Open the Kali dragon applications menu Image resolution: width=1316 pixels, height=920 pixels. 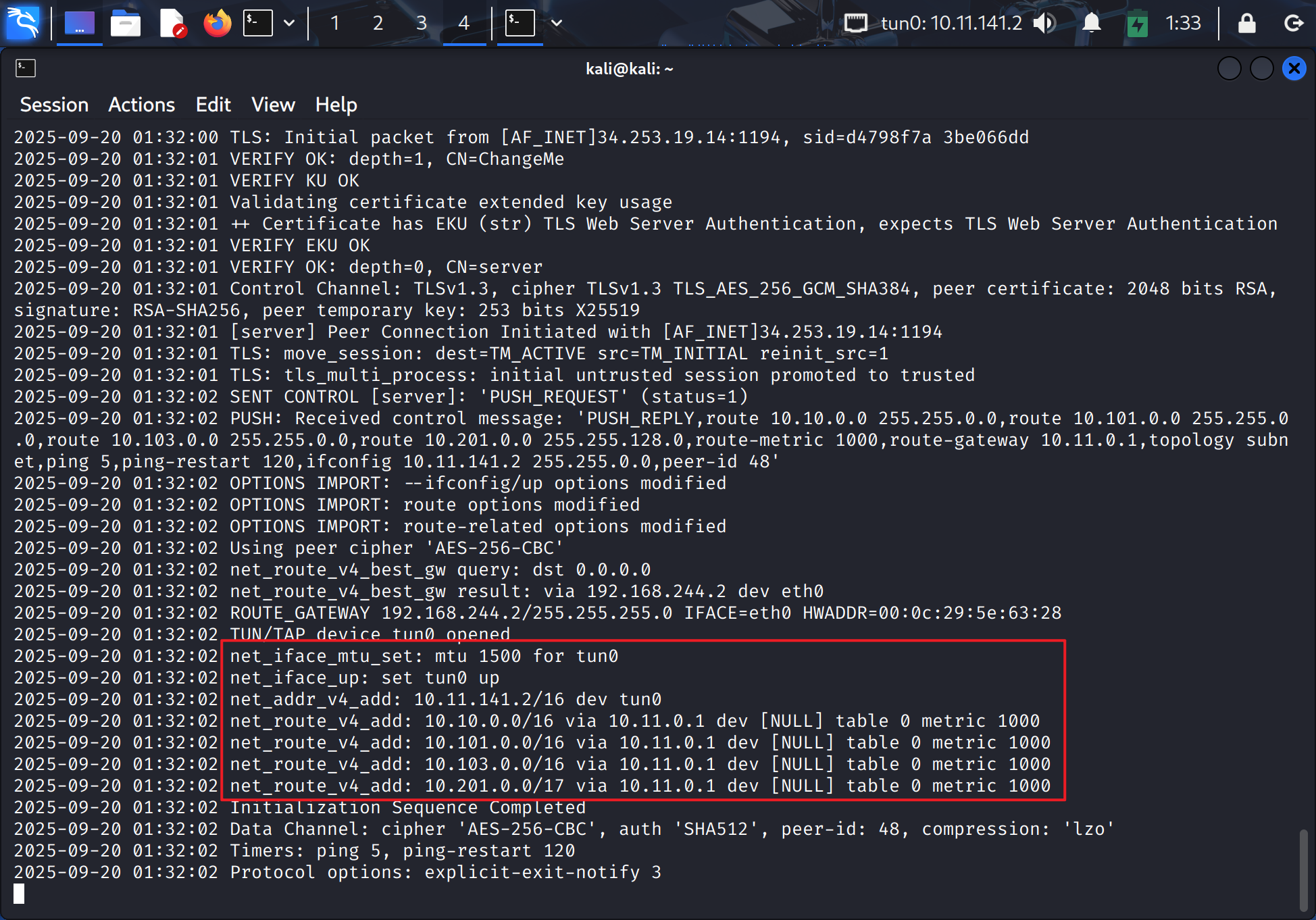point(23,23)
